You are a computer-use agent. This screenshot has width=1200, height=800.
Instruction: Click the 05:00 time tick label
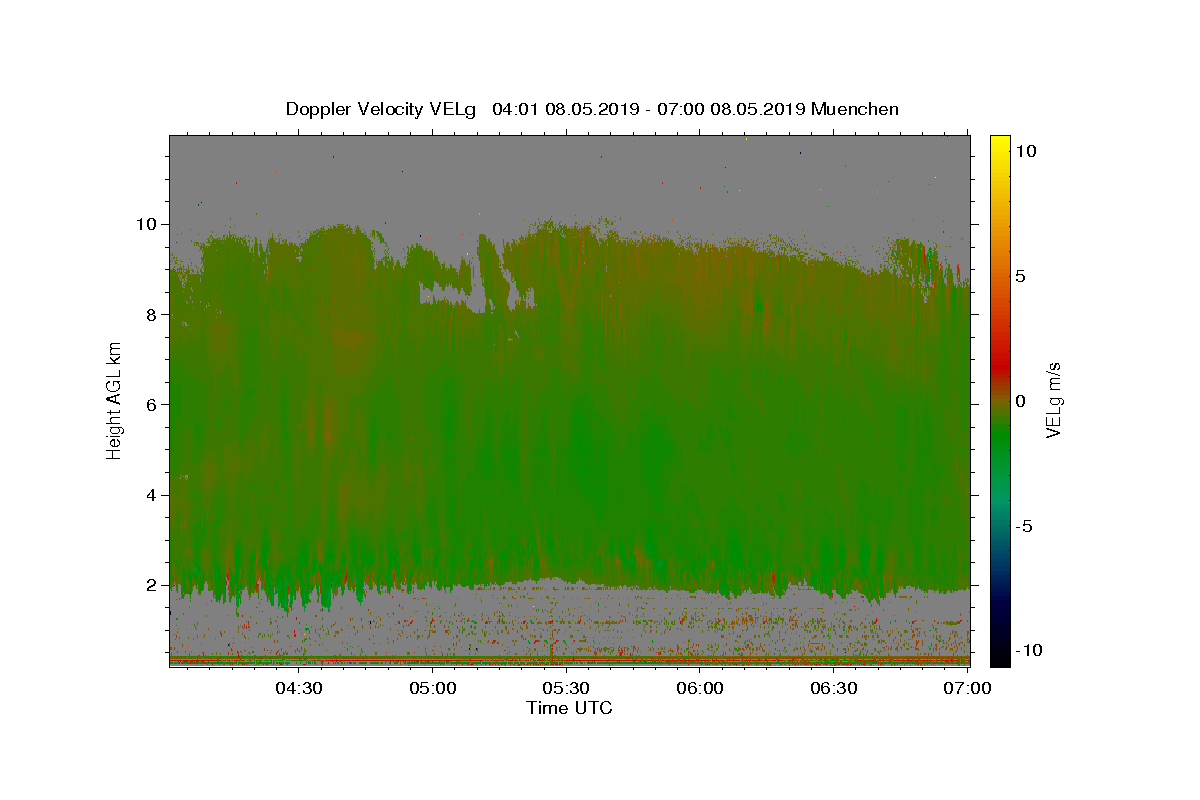(433, 688)
